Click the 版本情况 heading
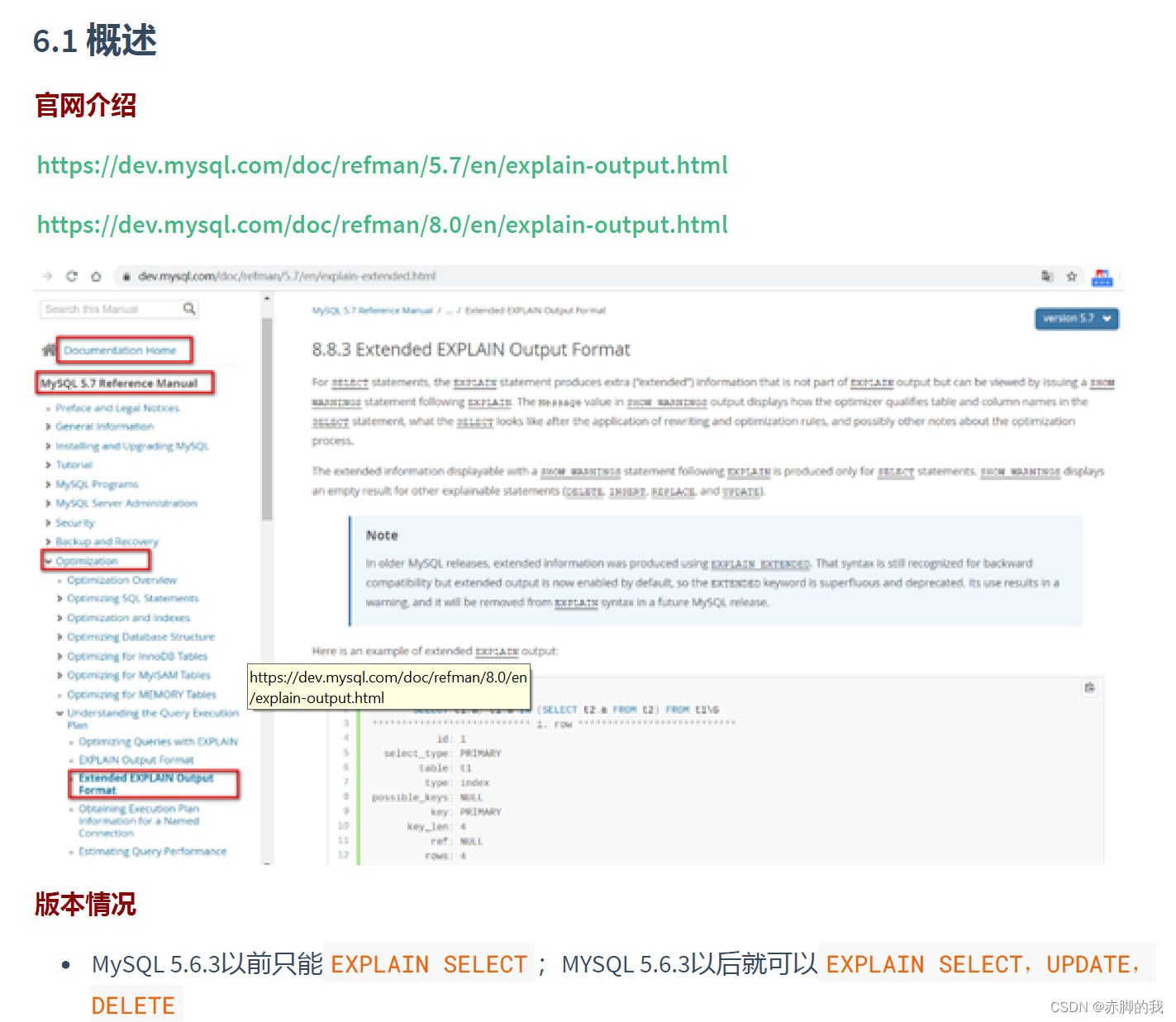The height and width of the screenshot is (1022, 1176). point(86,904)
